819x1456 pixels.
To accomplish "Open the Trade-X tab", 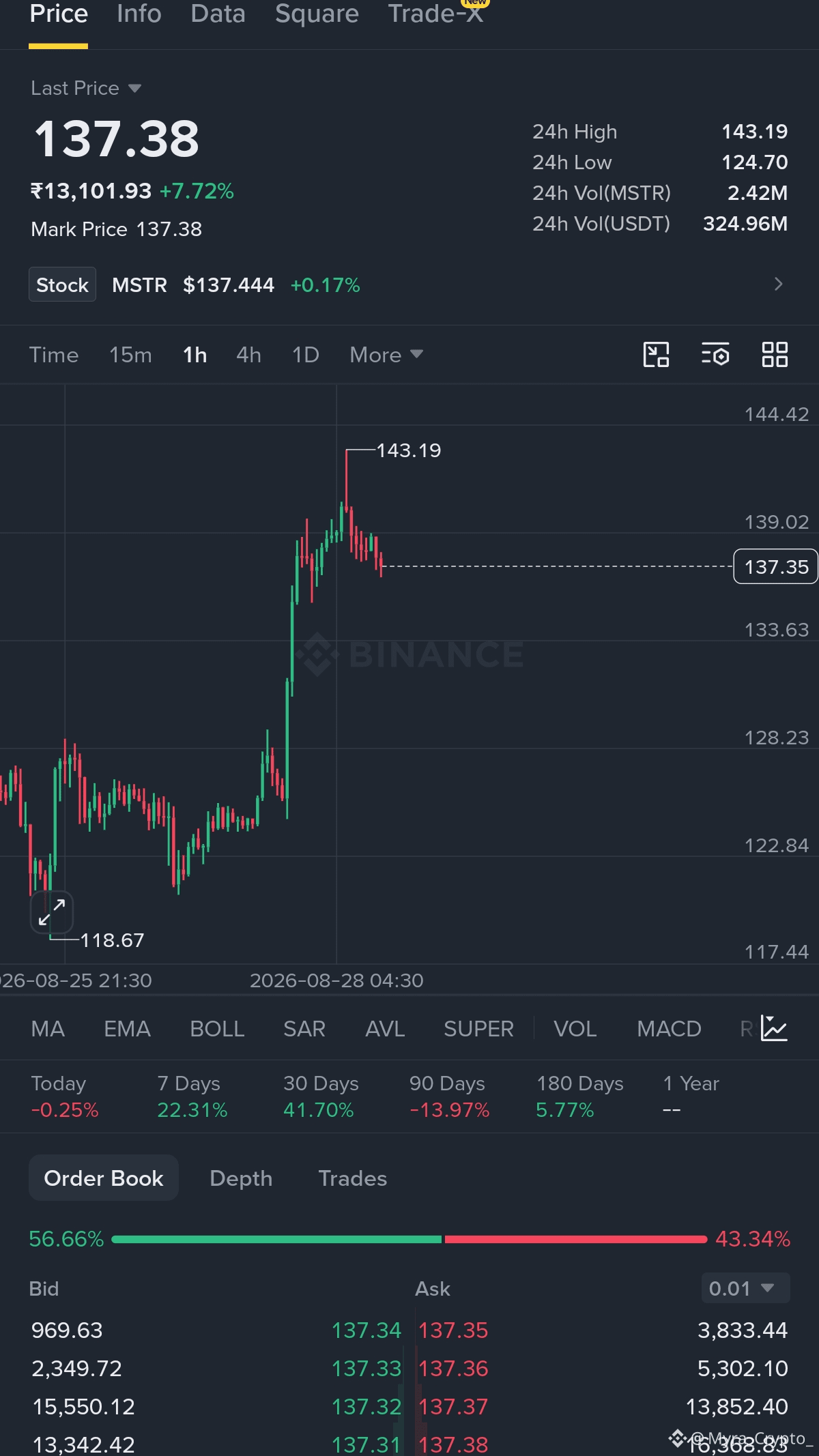I will (435, 14).
